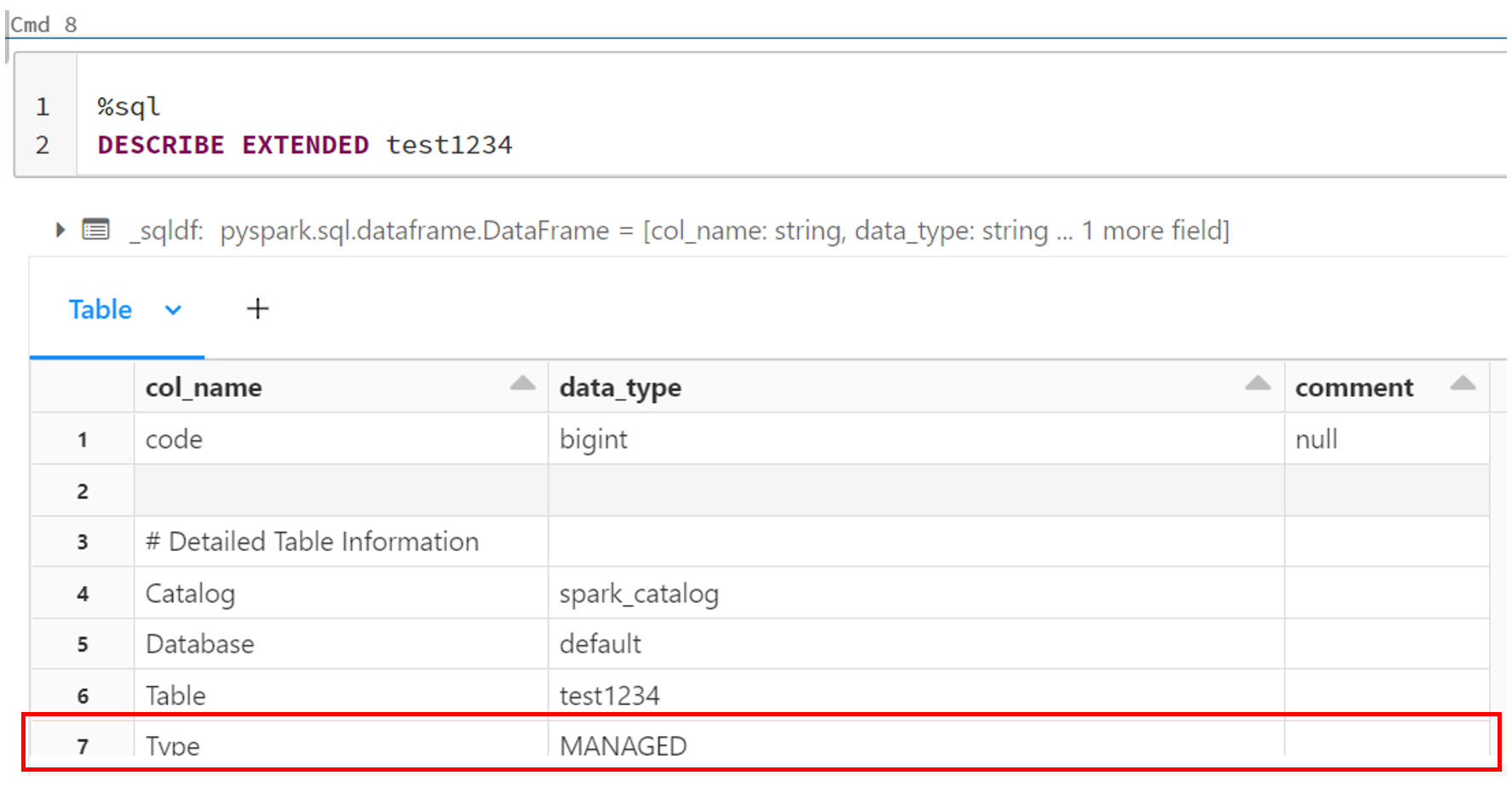Click the %sql magic command line
Viewport: 1512px width, 787px height.
pos(129,106)
